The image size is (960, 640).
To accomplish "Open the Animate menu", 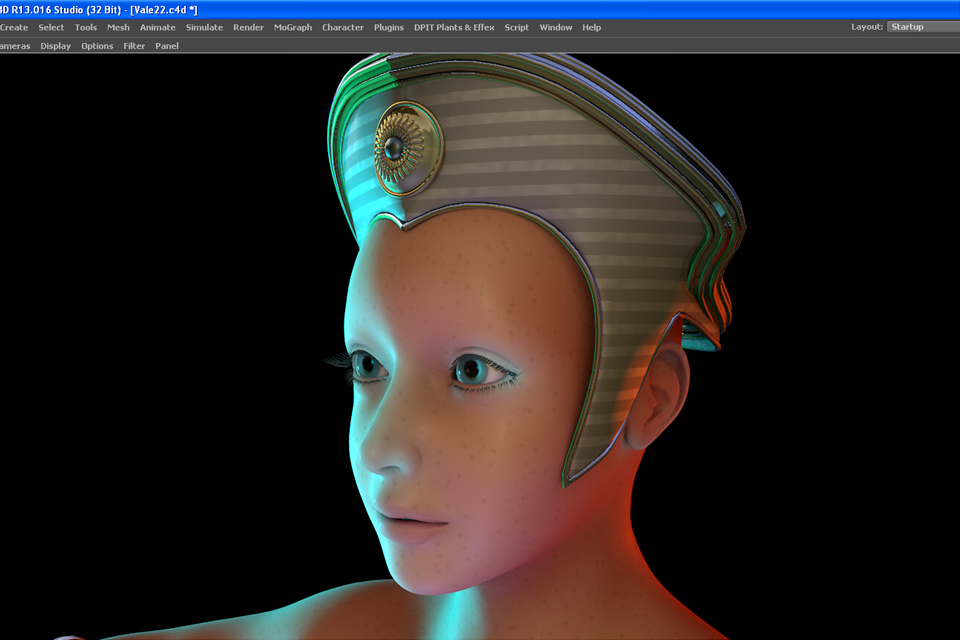I will [157, 28].
